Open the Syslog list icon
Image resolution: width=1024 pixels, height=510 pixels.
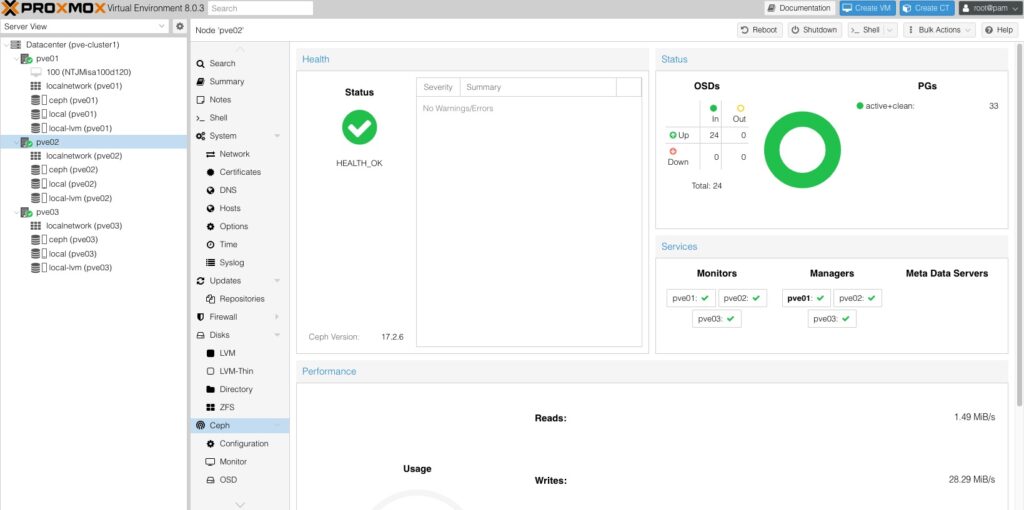[210, 263]
